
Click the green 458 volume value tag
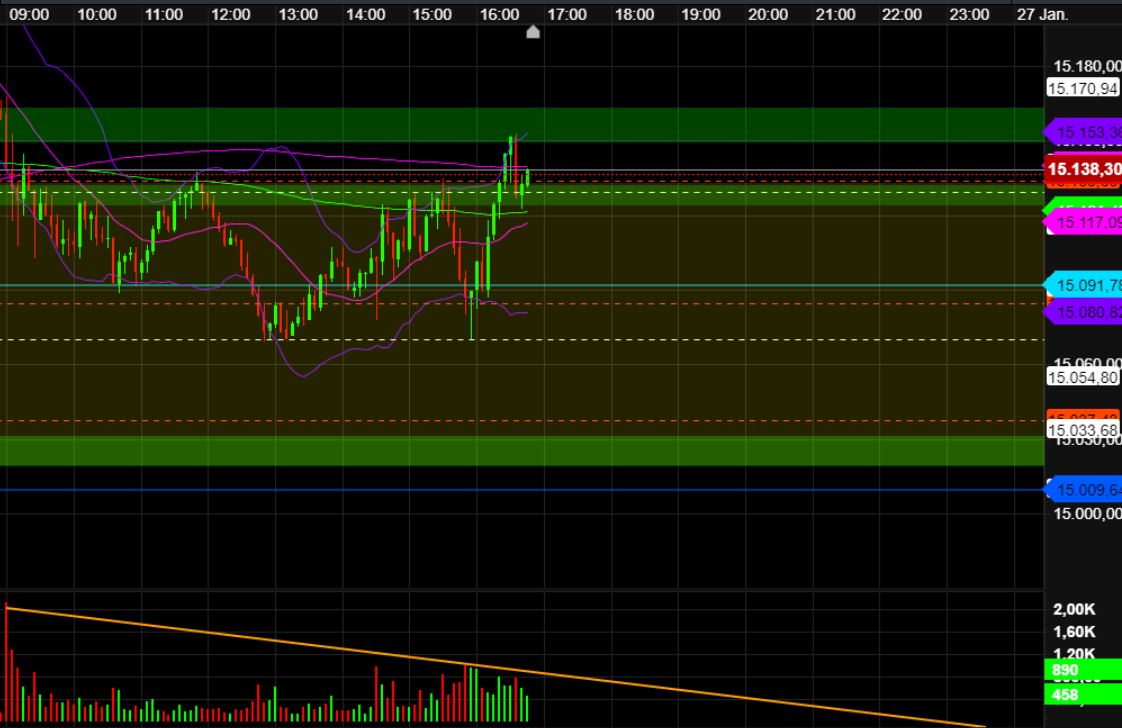click(x=1074, y=693)
